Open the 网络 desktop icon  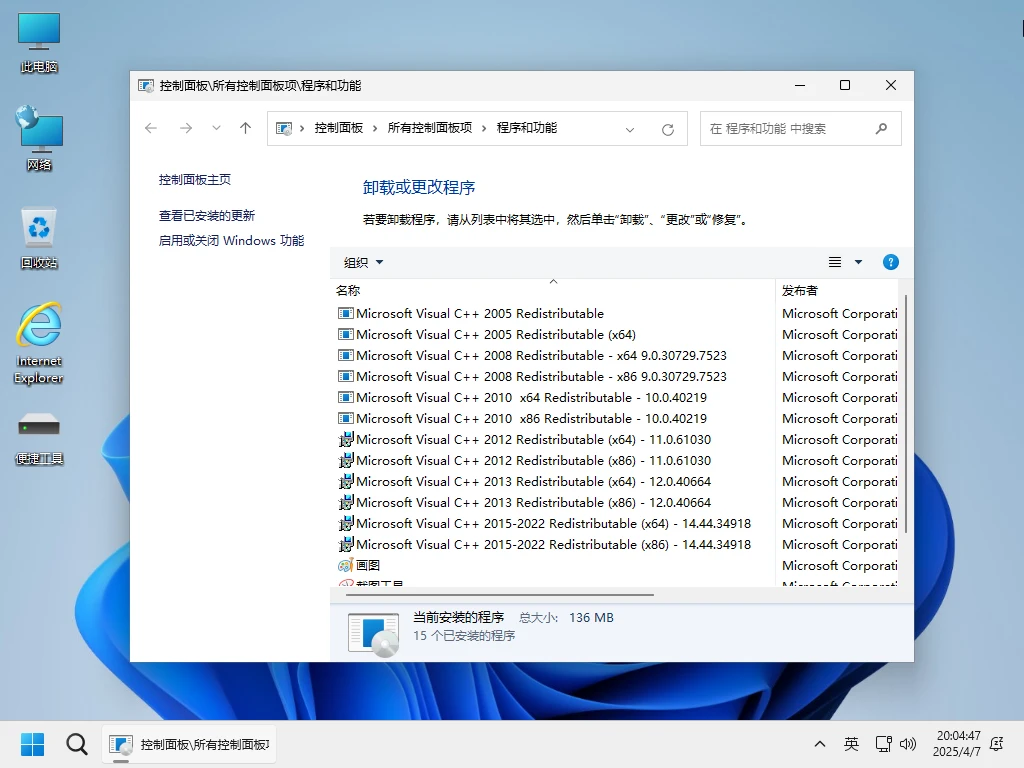pyautogui.click(x=39, y=139)
